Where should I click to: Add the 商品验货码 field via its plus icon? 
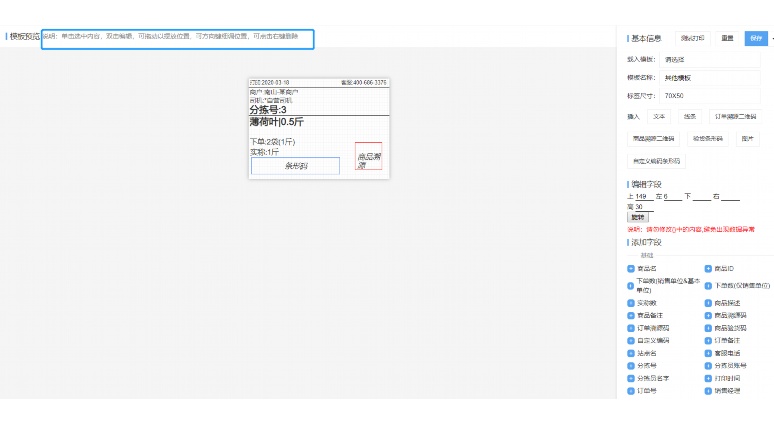(708, 328)
